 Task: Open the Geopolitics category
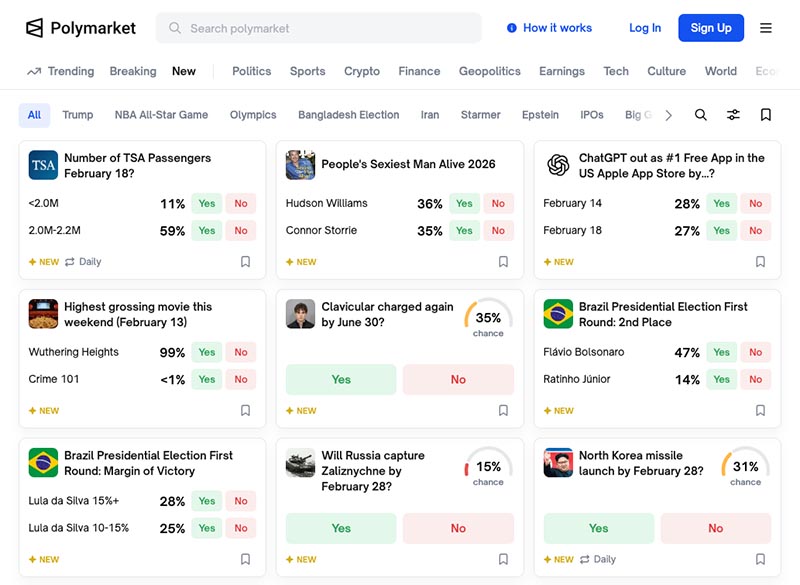point(490,71)
